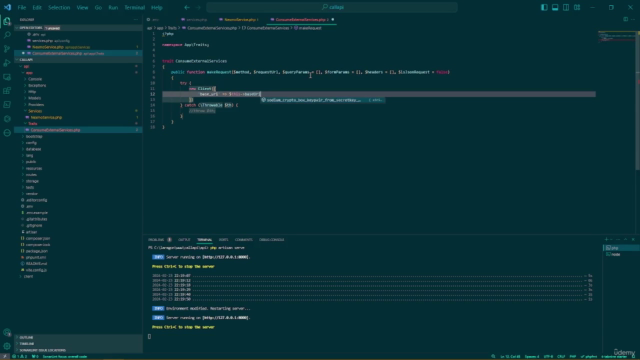Viewport: 640px width, 360px height.
Task: Select services.php in Open Editors
Action: click(x=42, y=41)
